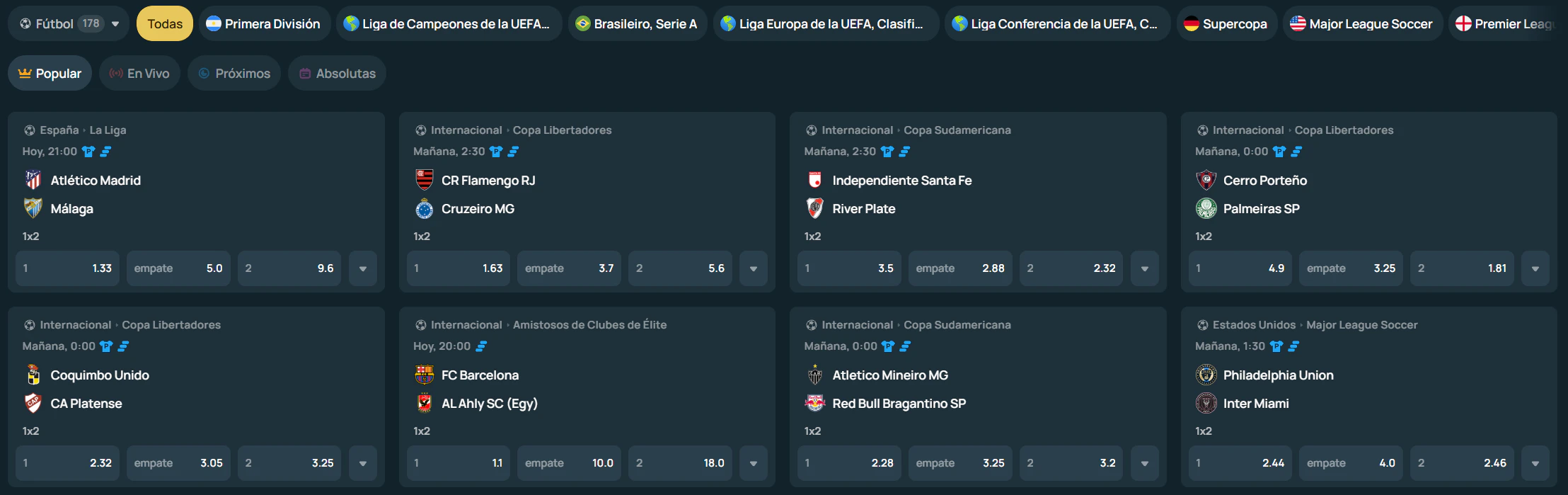Expand more markets for Philadelphia Union match
This screenshot has height=495, width=1568.
pos(1535,463)
